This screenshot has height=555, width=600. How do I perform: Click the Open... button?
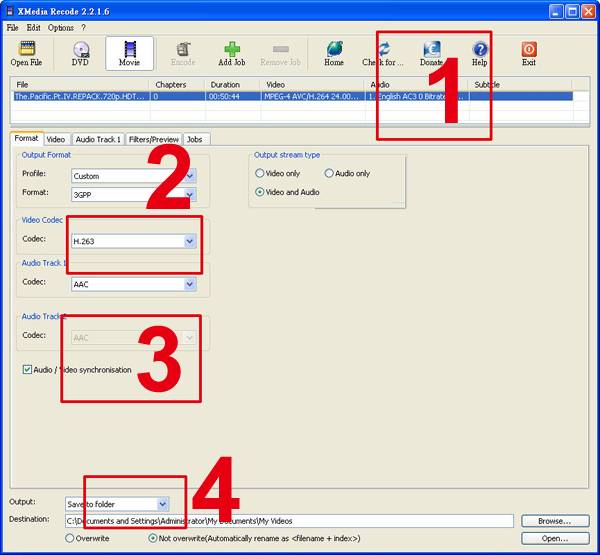pos(555,539)
